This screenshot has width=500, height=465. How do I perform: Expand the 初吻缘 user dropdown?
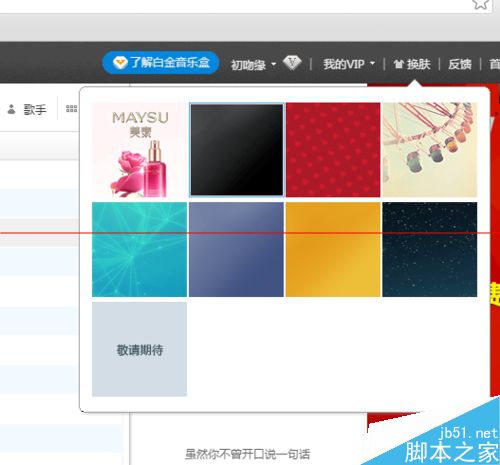tap(253, 64)
